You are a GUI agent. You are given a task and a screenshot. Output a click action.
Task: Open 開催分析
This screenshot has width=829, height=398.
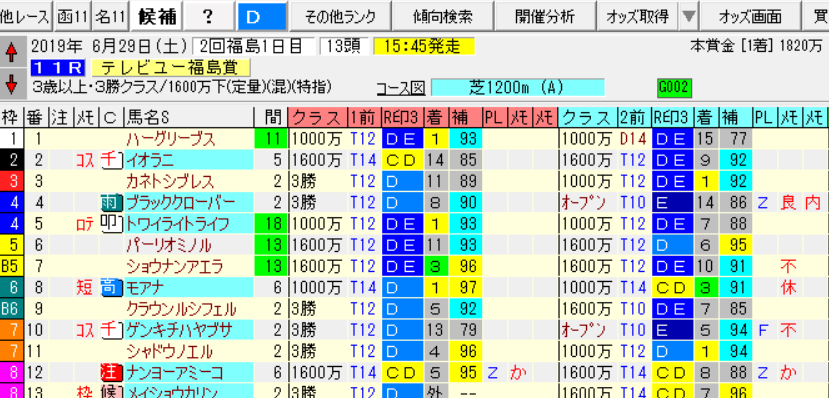point(545,16)
